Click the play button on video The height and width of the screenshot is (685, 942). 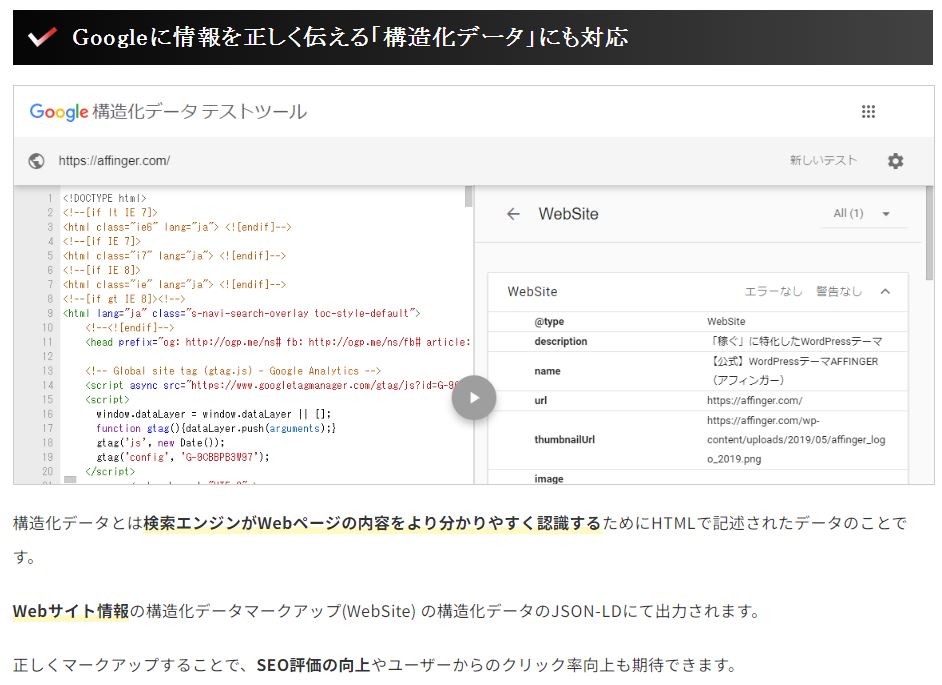point(474,398)
